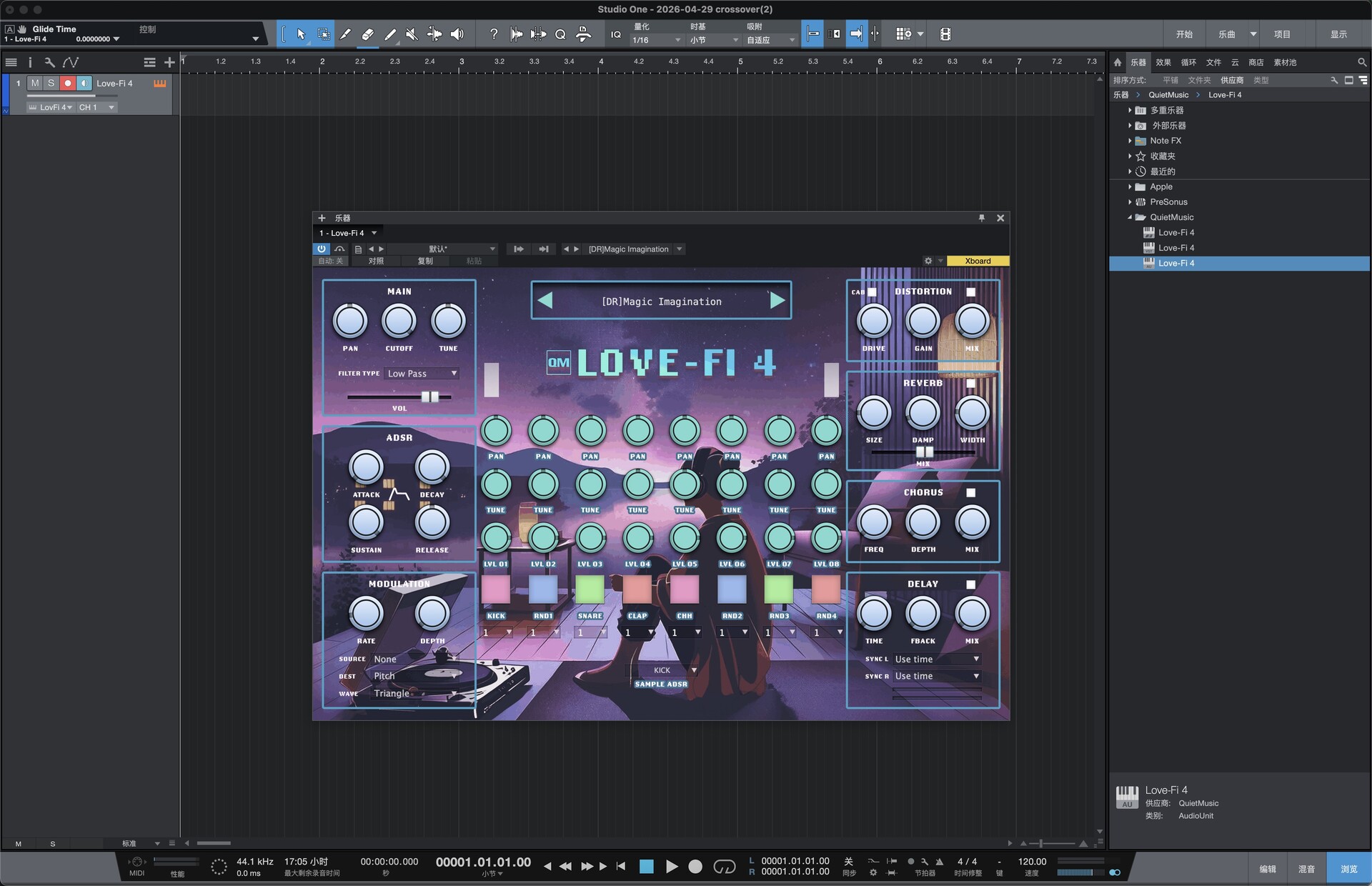
Task: Select the Mute tool
Action: [x=412, y=34]
